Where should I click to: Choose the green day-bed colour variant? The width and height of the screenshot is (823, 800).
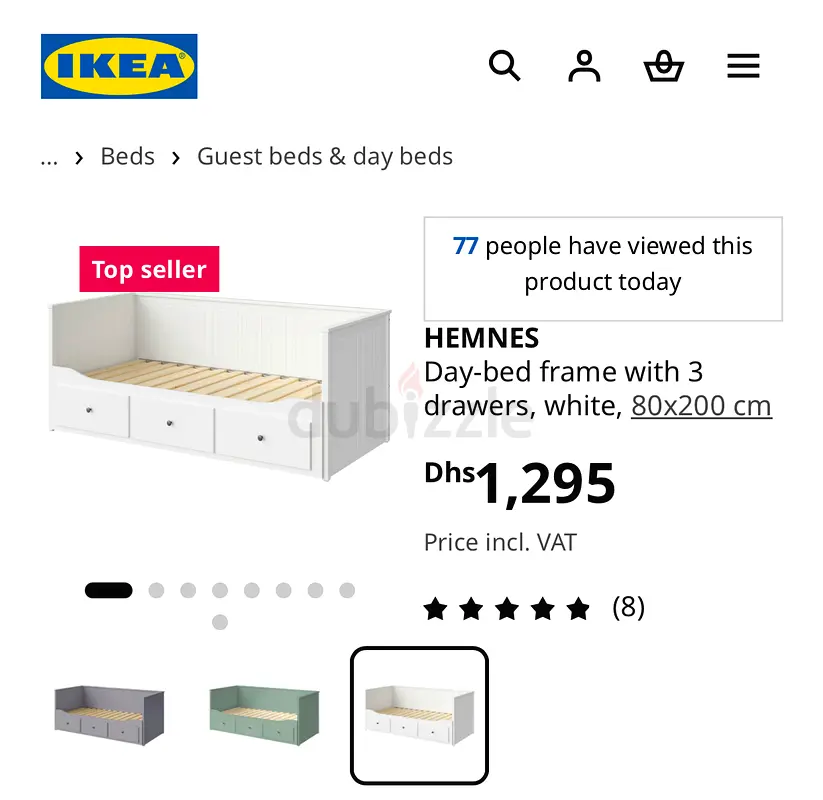[264, 715]
